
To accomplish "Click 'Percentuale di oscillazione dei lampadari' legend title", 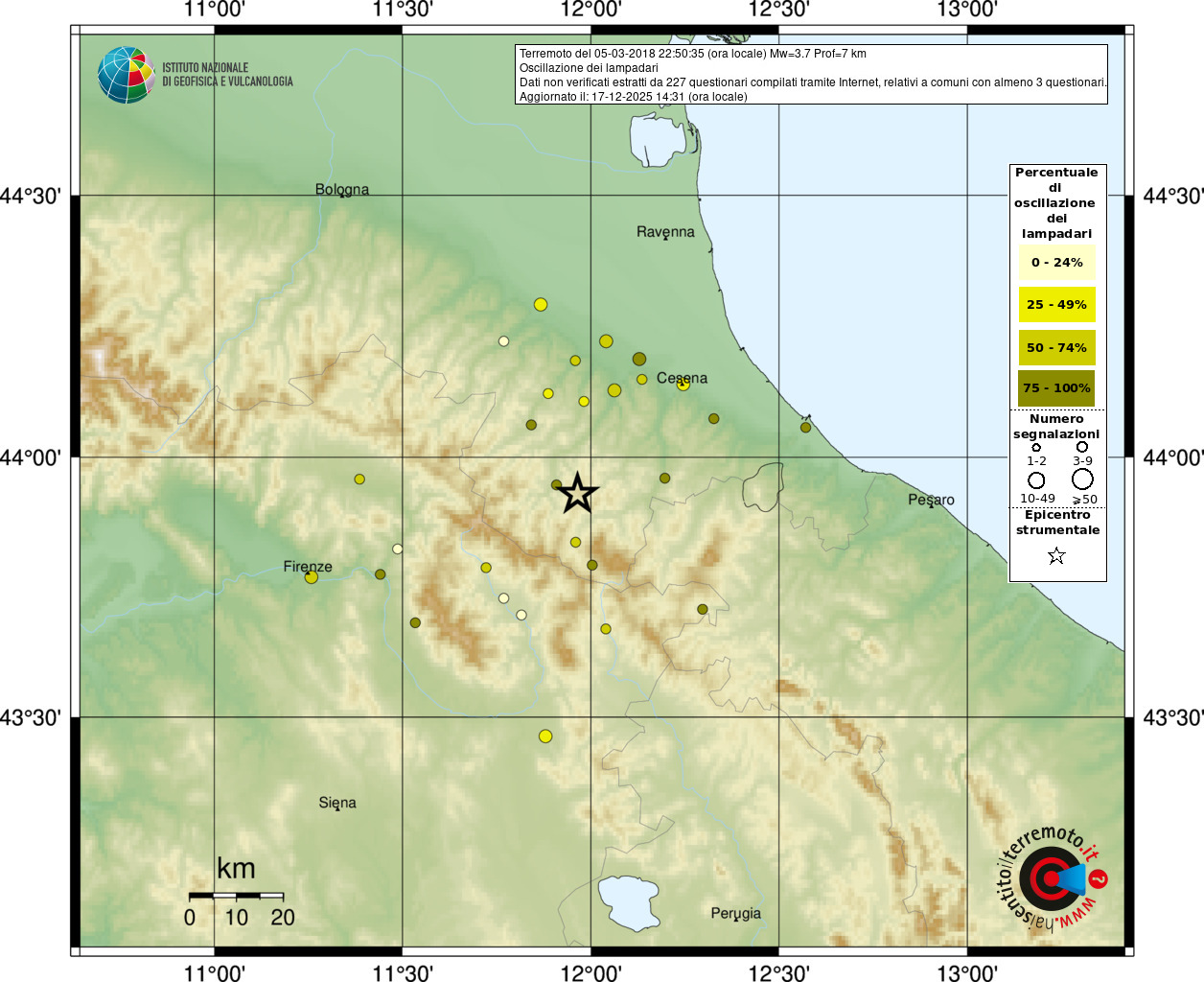I will 1055,203.
